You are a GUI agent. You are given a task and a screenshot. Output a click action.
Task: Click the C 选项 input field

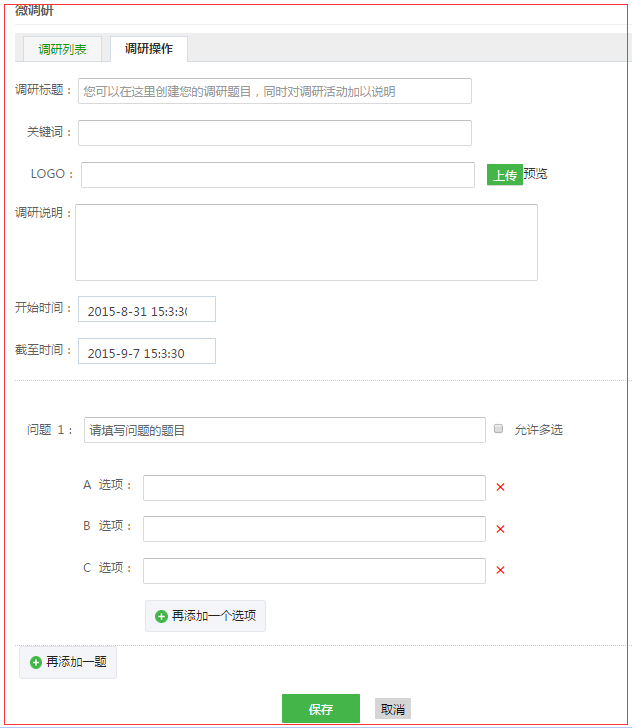[x=314, y=571]
